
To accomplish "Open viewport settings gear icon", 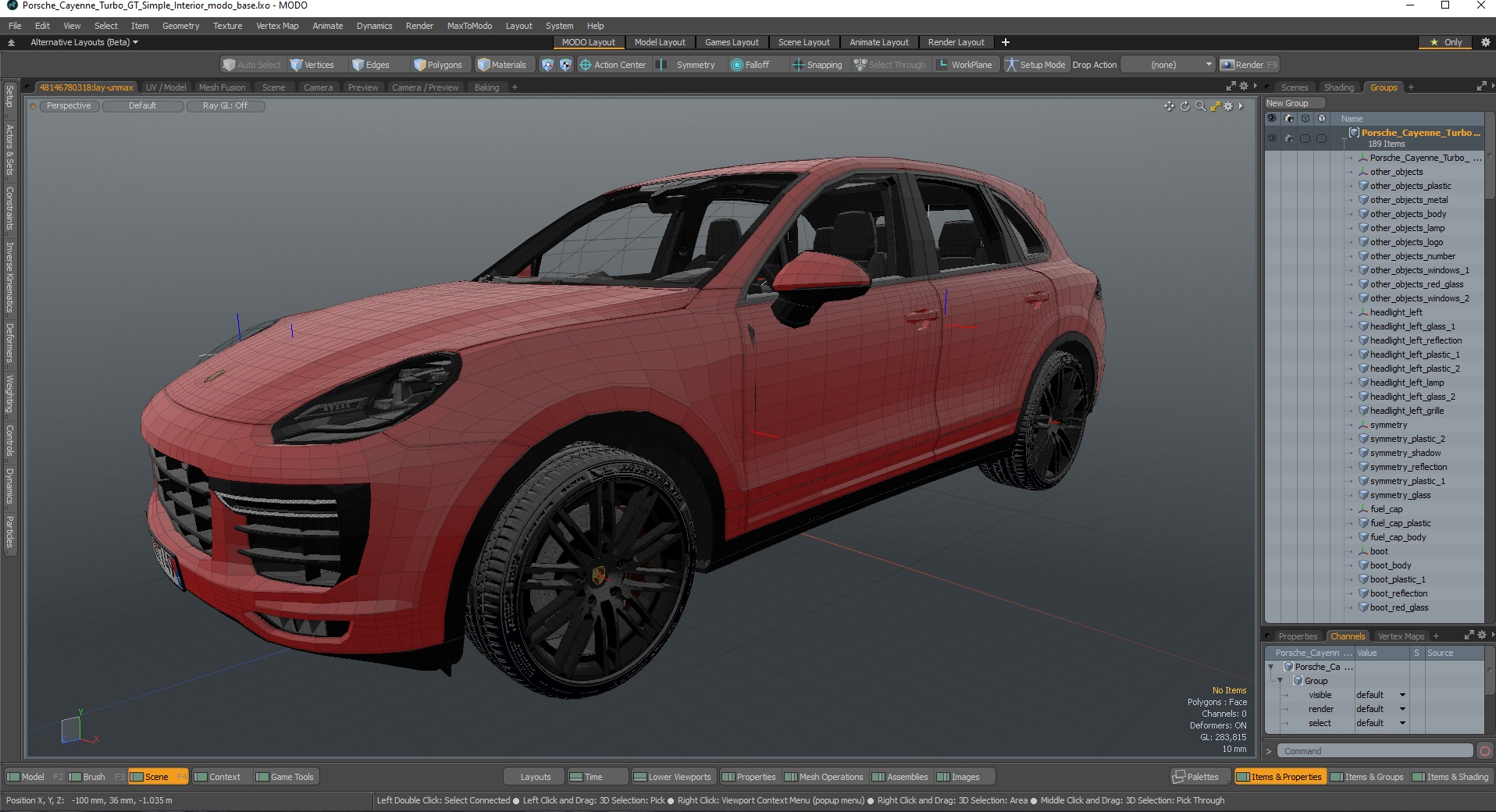I will [1228, 106].
